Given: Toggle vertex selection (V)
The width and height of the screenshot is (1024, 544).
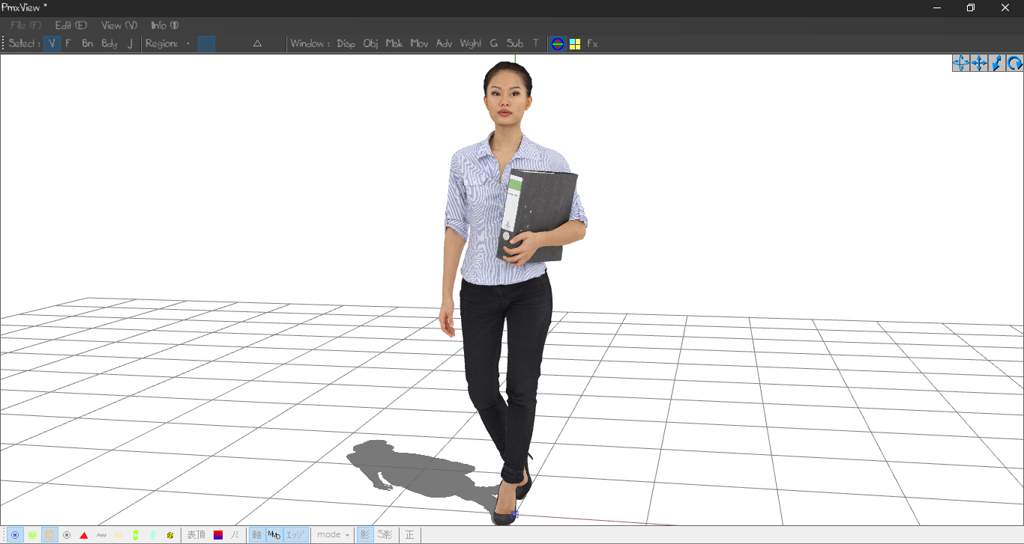Looking at the screenshot, I should point(52,44).
